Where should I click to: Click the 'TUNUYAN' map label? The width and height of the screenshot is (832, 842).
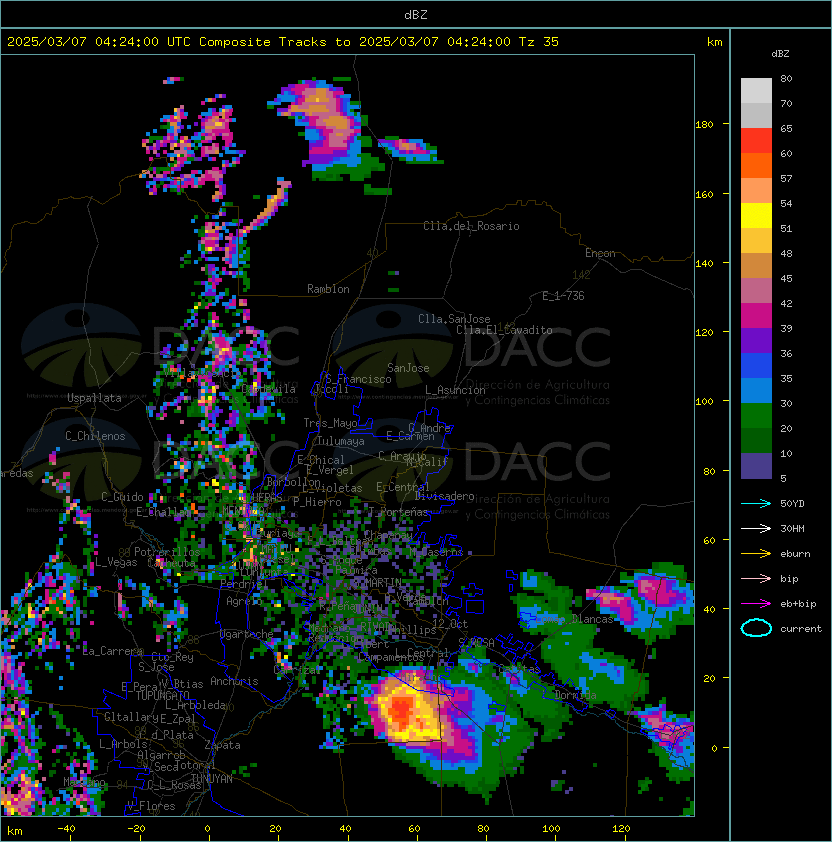[212, 779]
